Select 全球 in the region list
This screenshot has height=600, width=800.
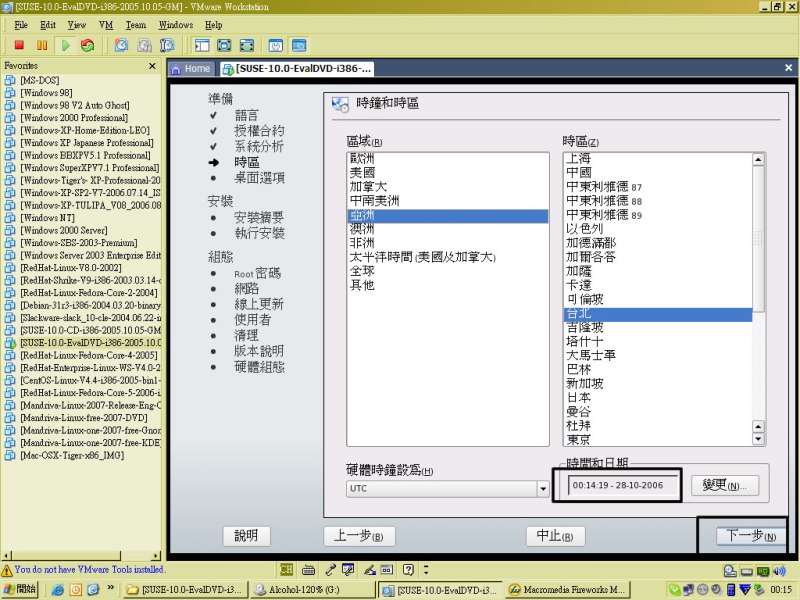[x=447, y=271]
